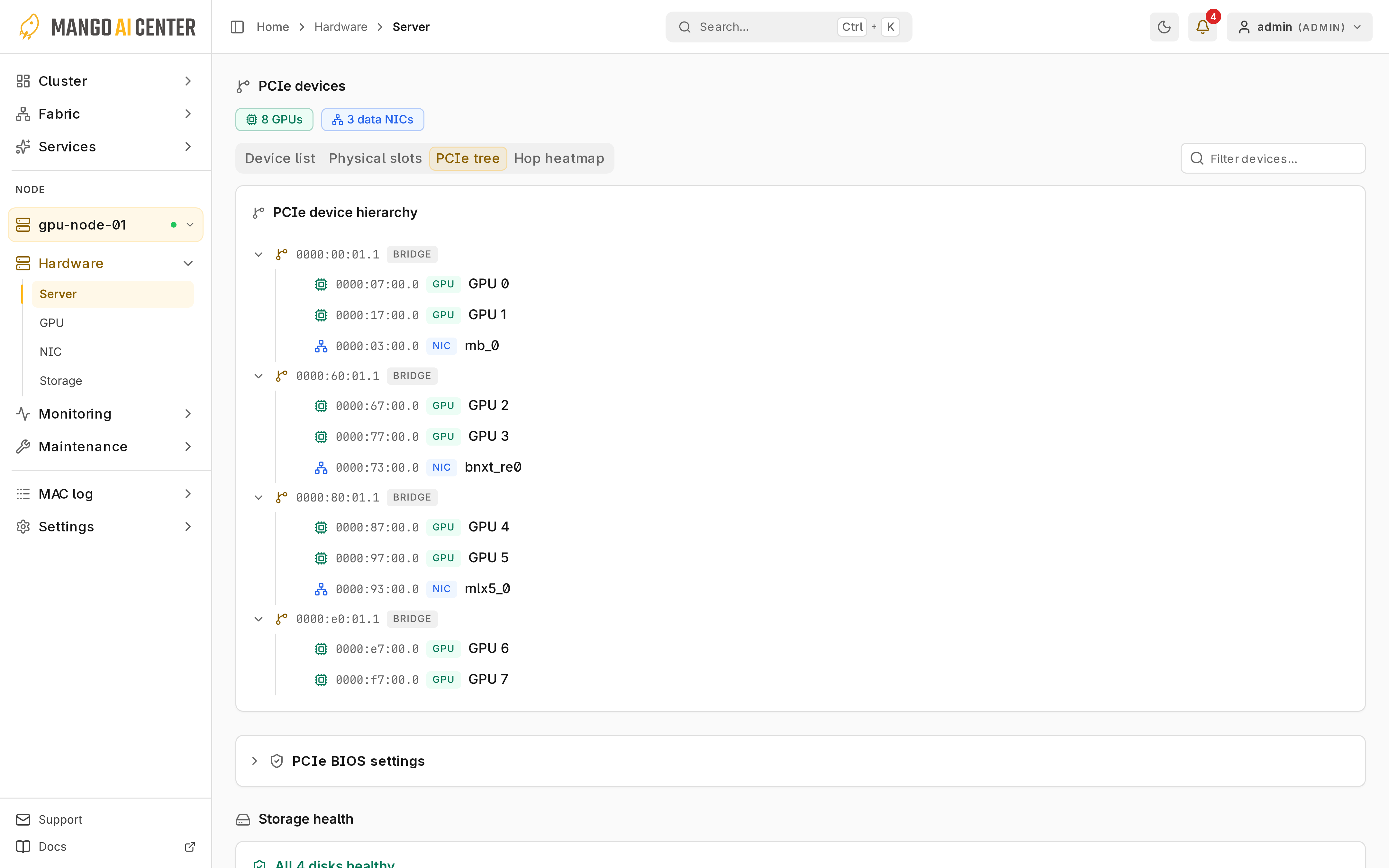Open the gpu-node-01 node dropdown

pyautogui.click(x=105, y=225)
